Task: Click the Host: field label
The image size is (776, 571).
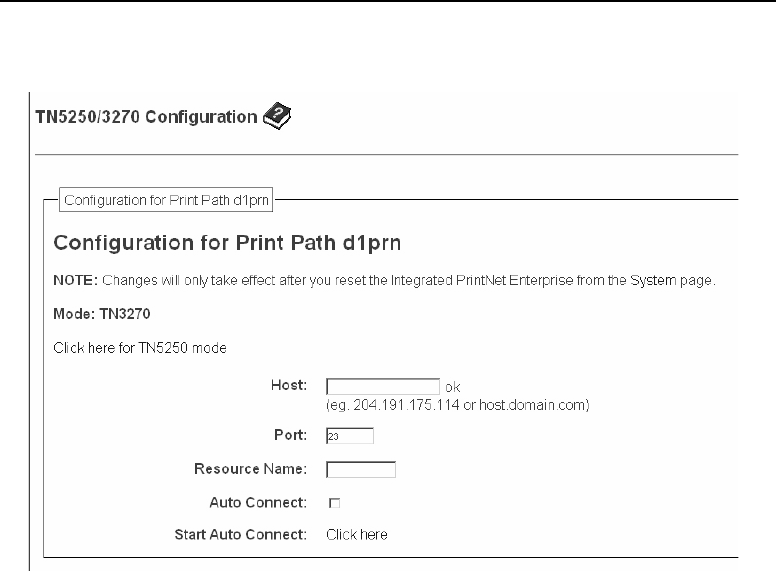Action: [x=287, y=386]
